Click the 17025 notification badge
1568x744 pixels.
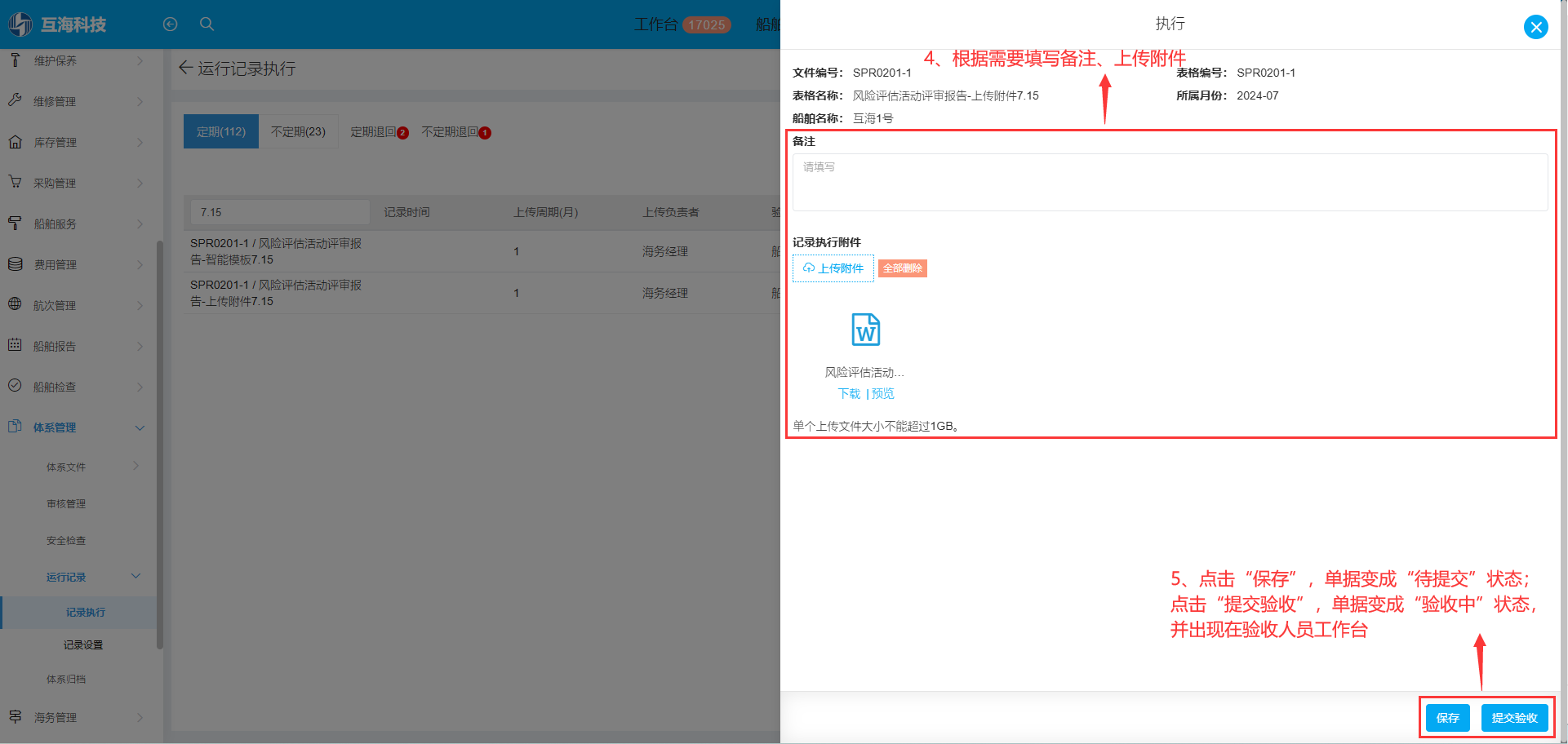pyautogui.click(x=706, y=25)
